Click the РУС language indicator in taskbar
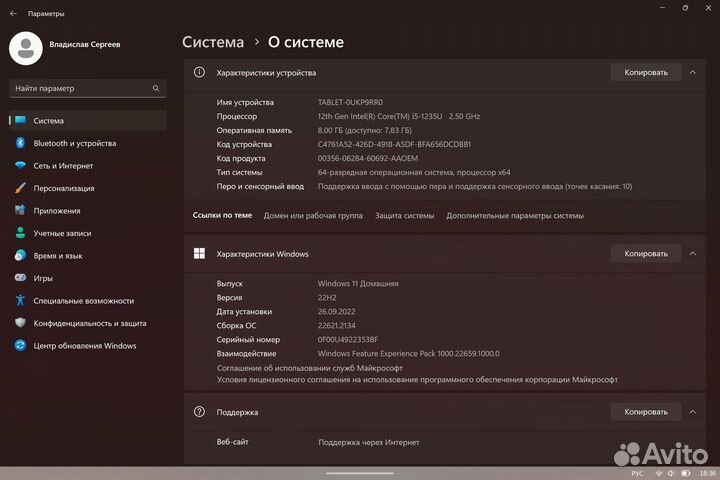Screen dimensions: 720x480 point(637,473)
